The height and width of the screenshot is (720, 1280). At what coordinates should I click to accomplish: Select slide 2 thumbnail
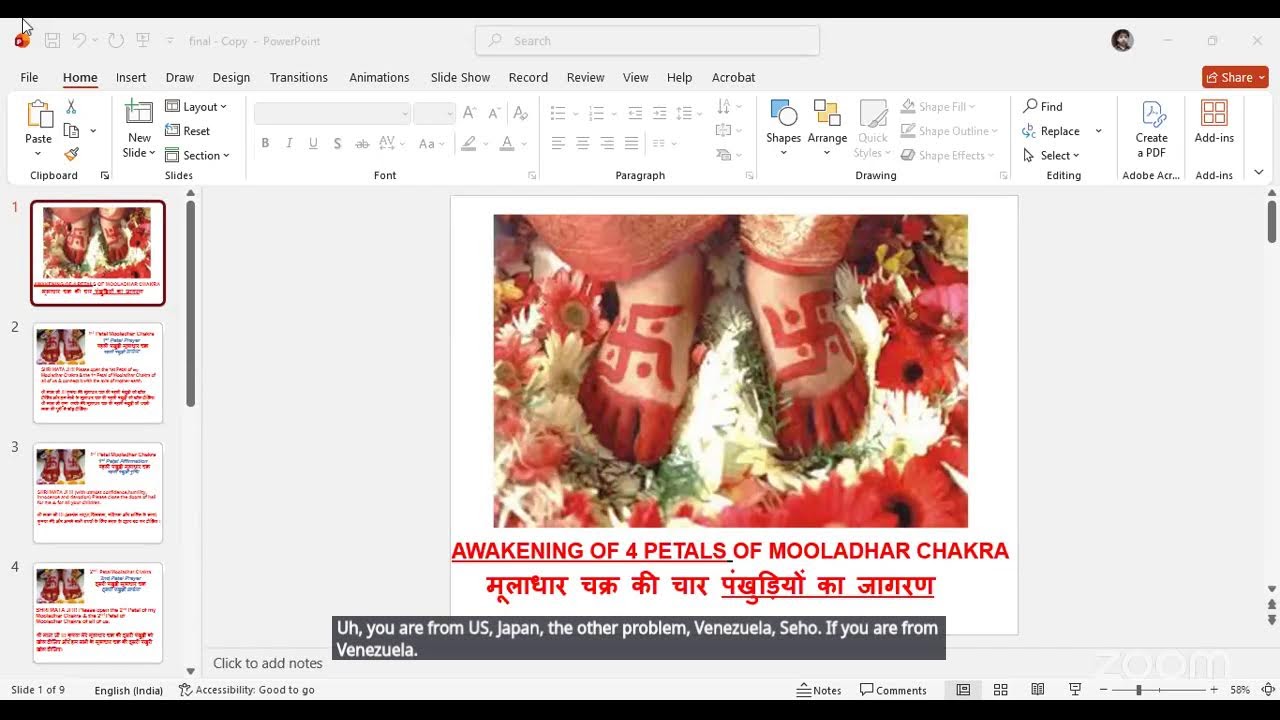(x=98, y=372)
